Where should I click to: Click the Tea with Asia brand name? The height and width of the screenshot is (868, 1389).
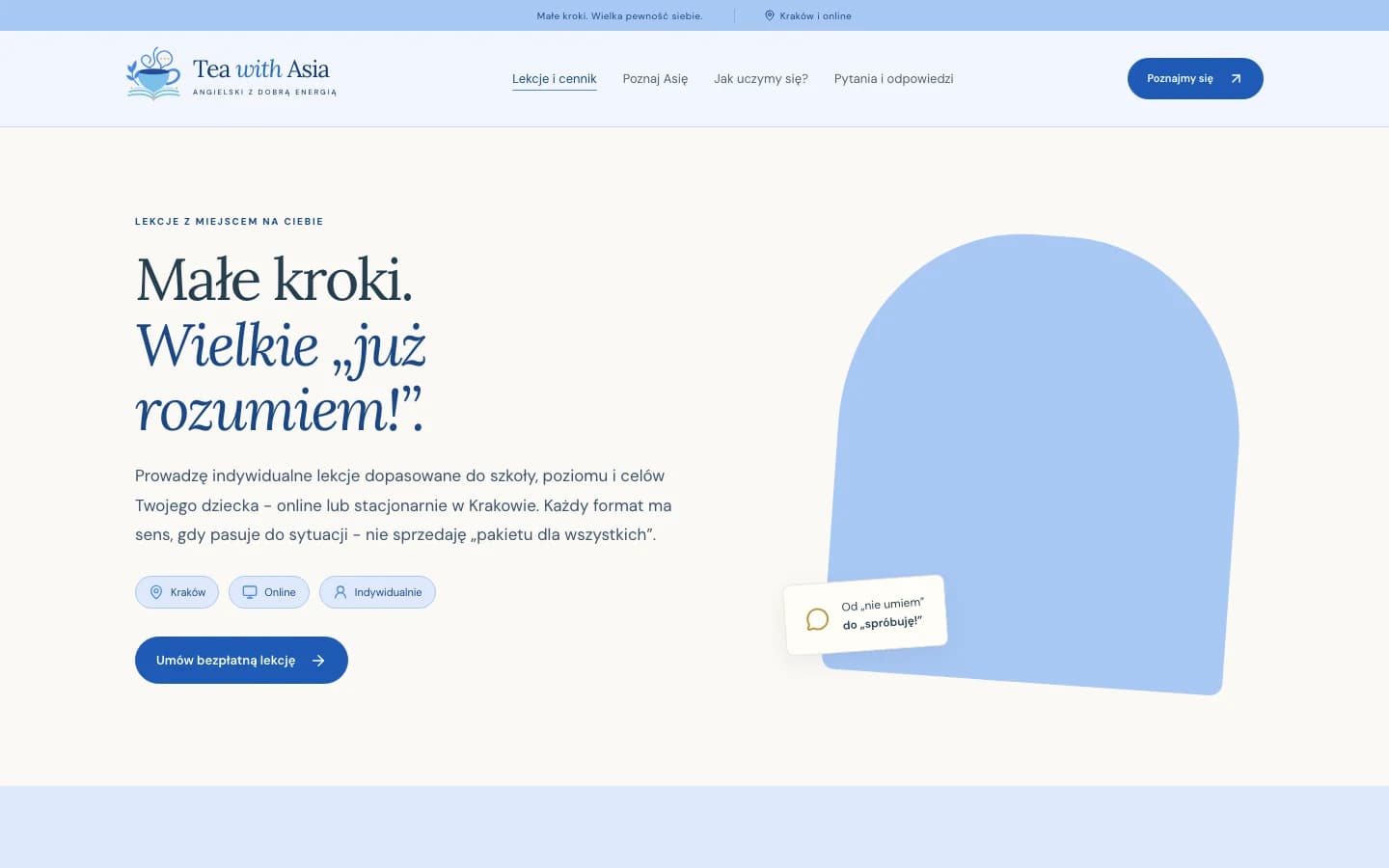261,68
